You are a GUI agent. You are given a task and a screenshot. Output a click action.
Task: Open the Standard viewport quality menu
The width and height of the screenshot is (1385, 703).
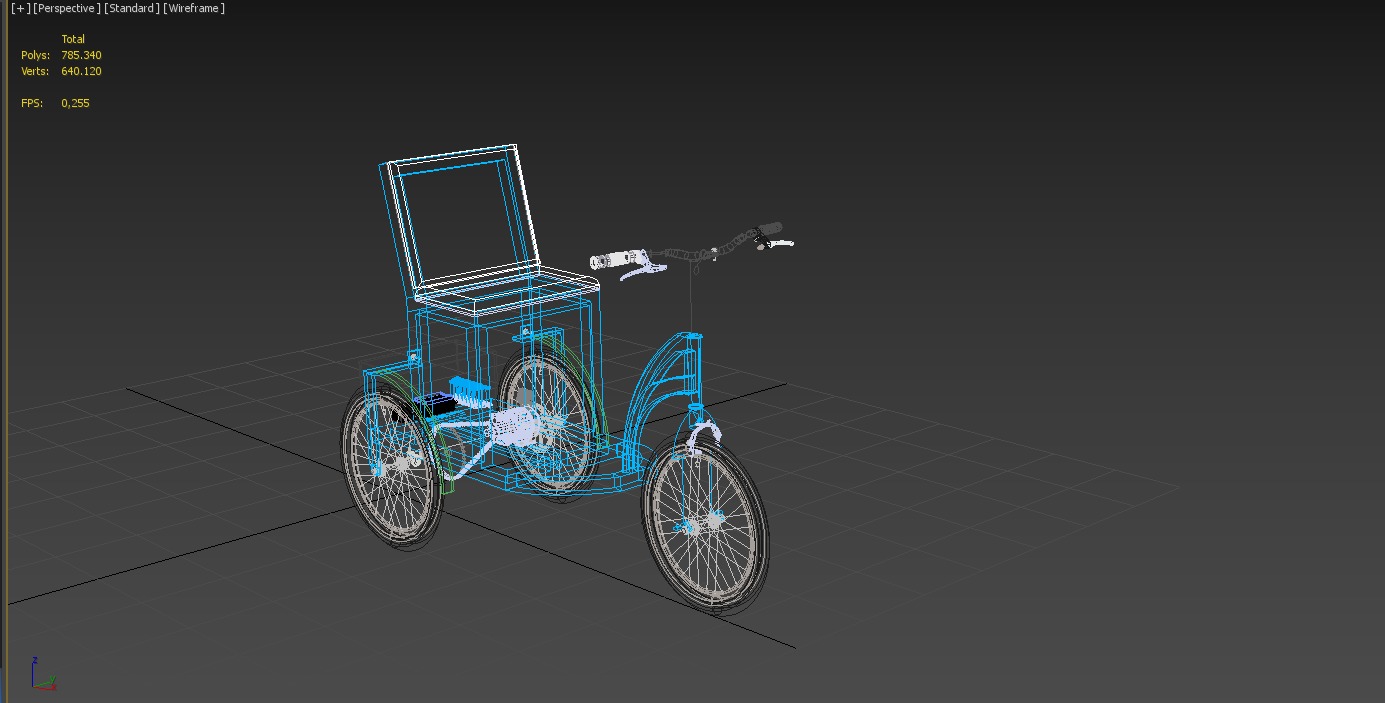[x=130, y=8]
